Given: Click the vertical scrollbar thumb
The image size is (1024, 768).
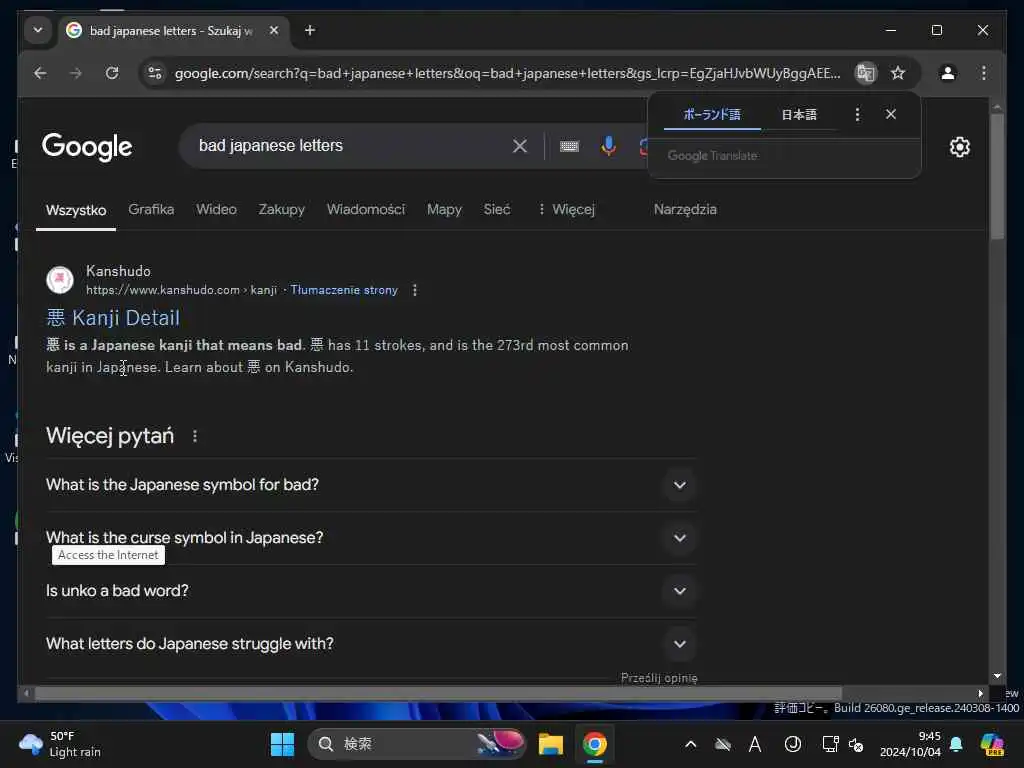Looking at the screenshot, I should [x=997, y=176].
